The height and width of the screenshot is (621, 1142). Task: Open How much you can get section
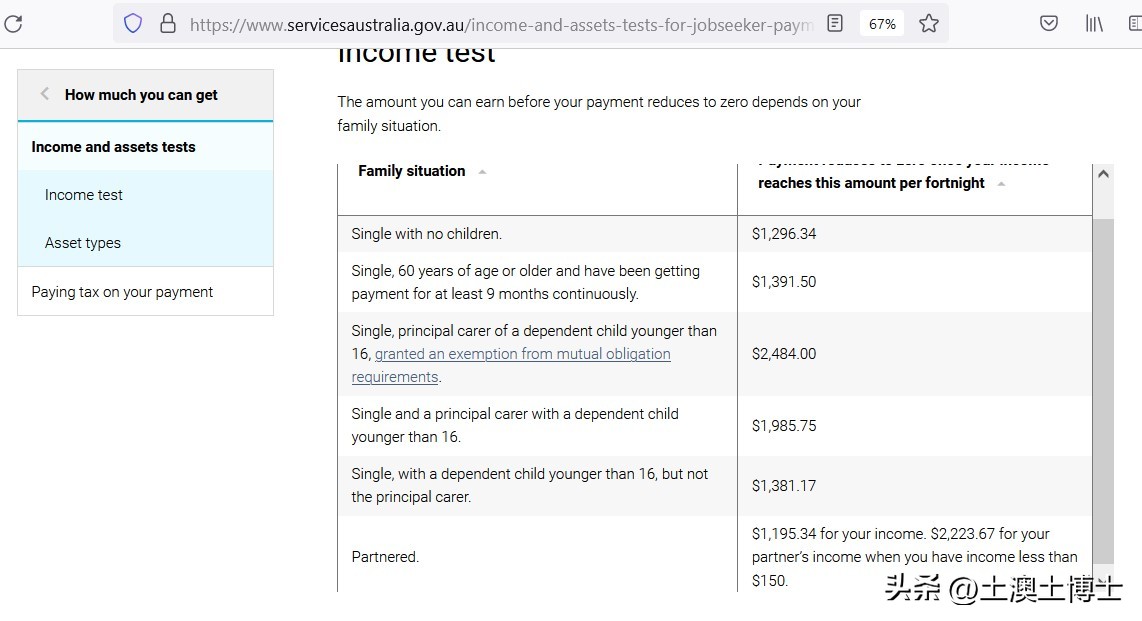[141, 95]
